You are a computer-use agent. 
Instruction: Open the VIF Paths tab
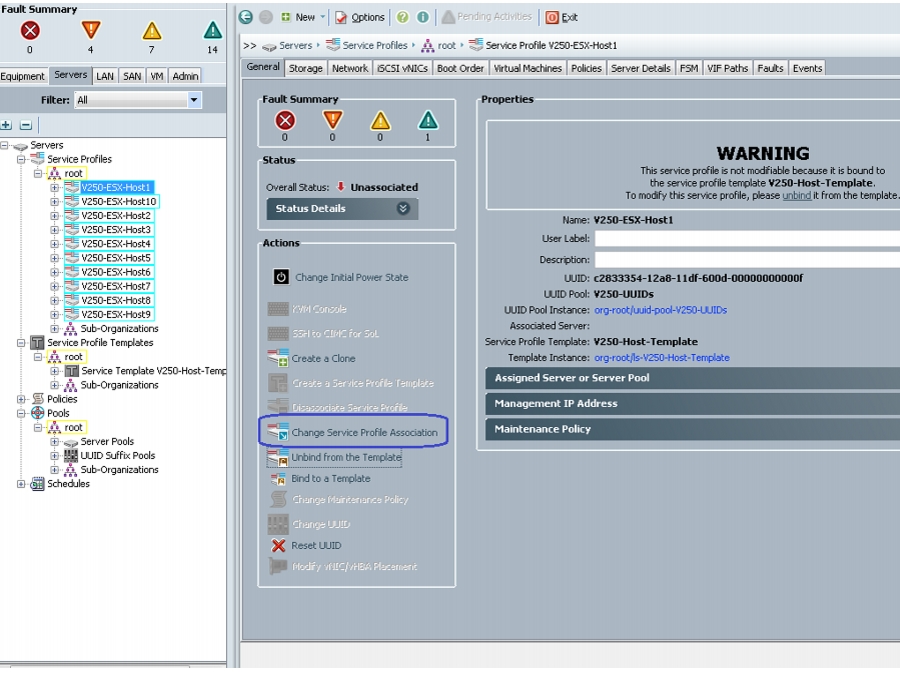click(x=727, y=68)
